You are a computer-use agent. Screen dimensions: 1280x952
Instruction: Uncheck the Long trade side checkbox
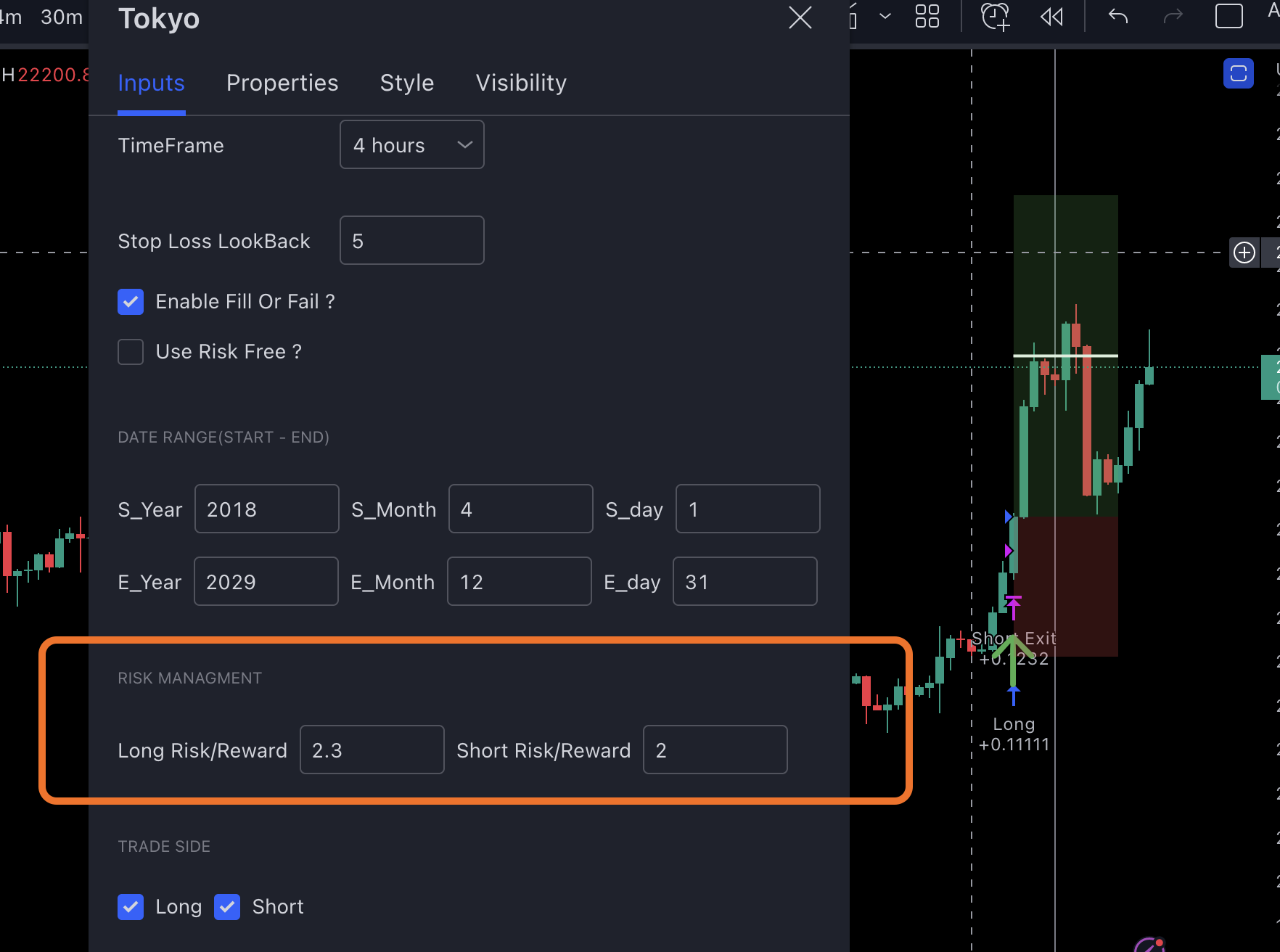(x=131, y=906)
